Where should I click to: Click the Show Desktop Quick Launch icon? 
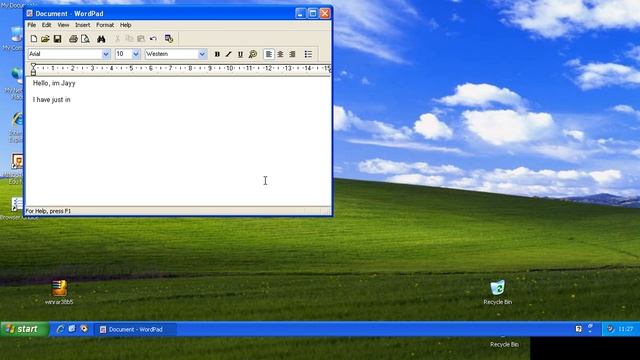72,329
